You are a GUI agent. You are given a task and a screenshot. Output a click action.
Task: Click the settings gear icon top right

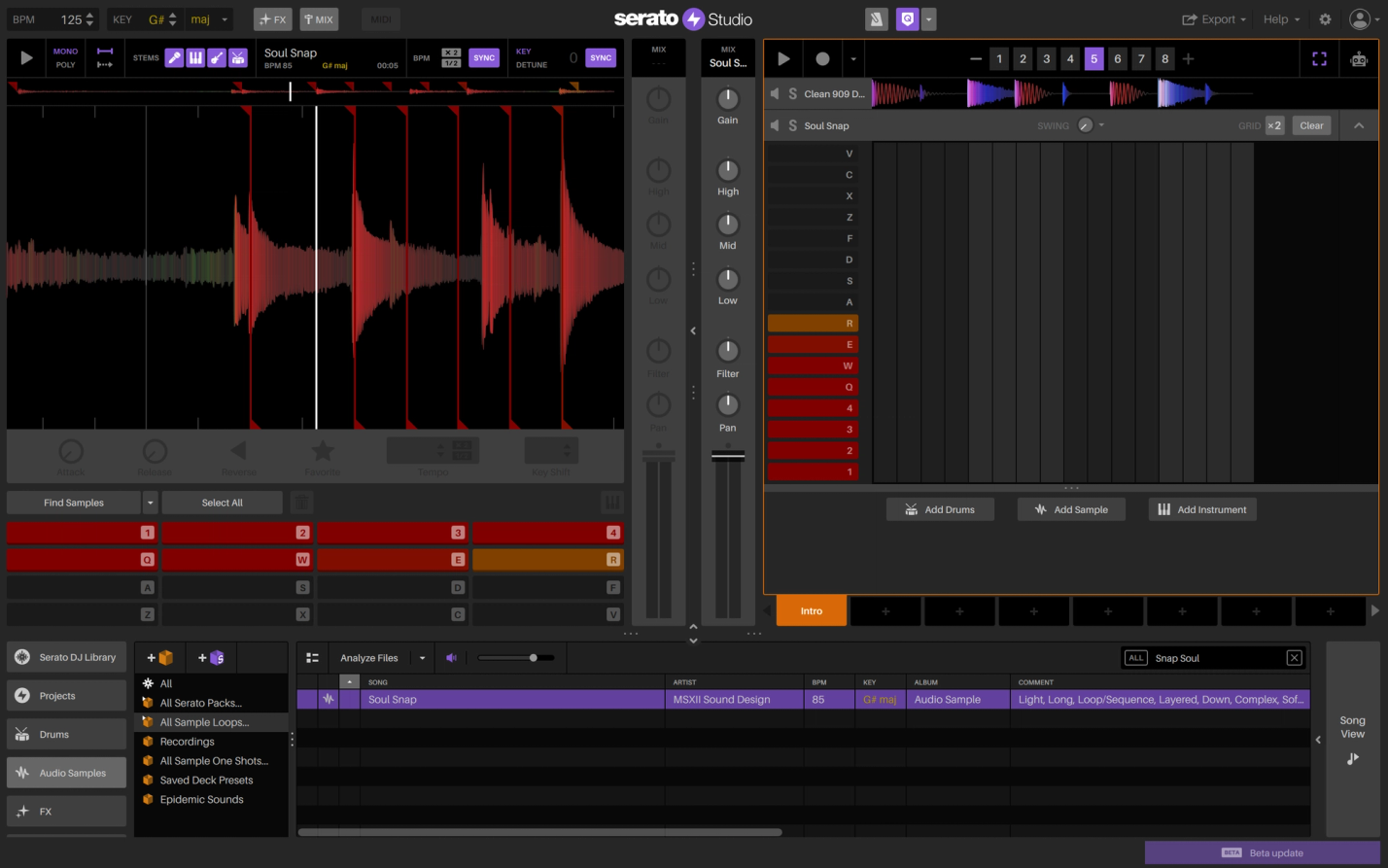[1324, 18]
